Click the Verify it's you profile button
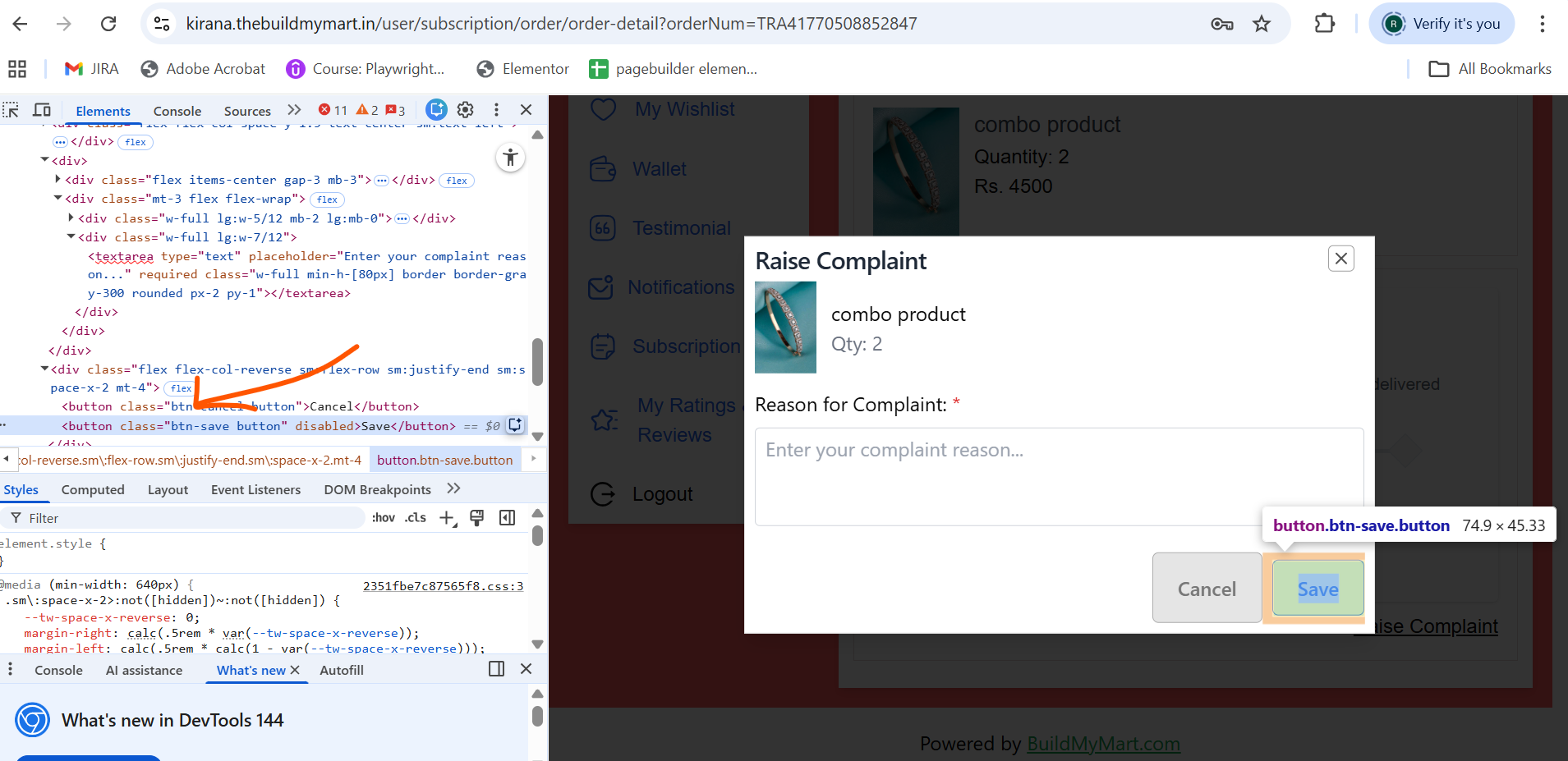The width and height of the screenshot is (1568, 761). point(1442,24)
